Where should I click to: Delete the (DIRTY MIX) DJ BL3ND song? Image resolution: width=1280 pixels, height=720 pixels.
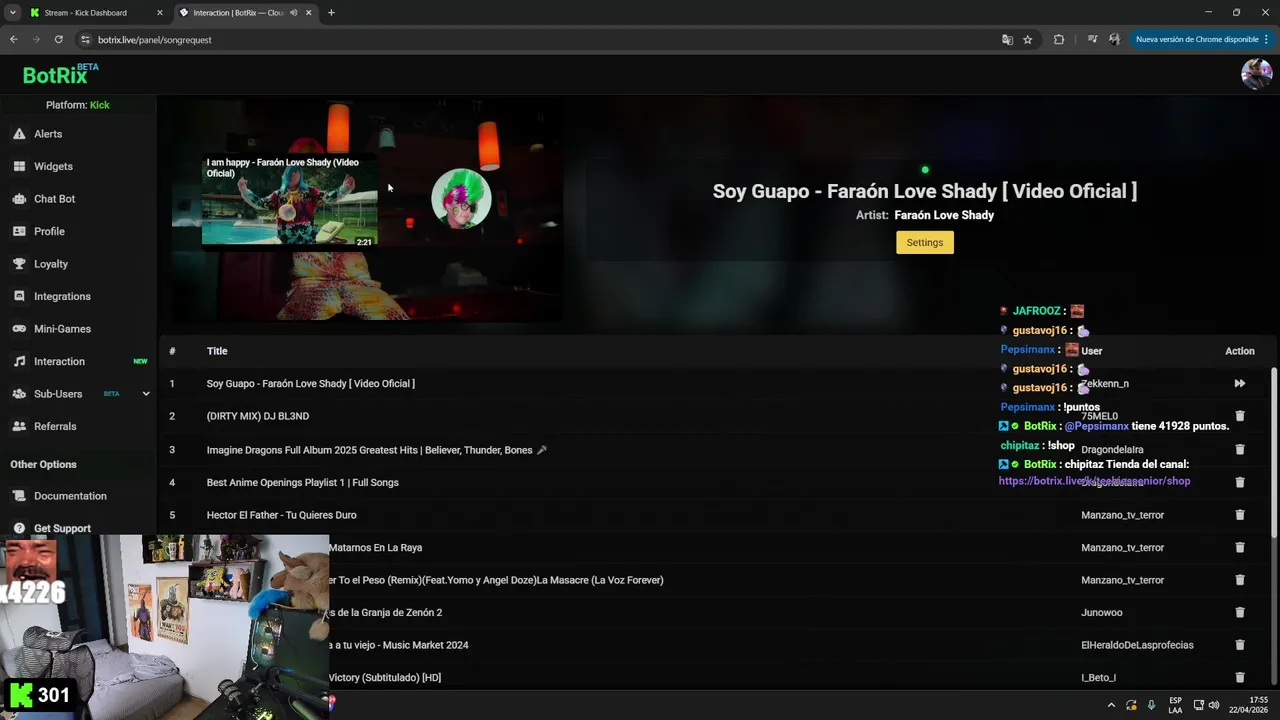pyautogui.click(x=1240, y=416)
